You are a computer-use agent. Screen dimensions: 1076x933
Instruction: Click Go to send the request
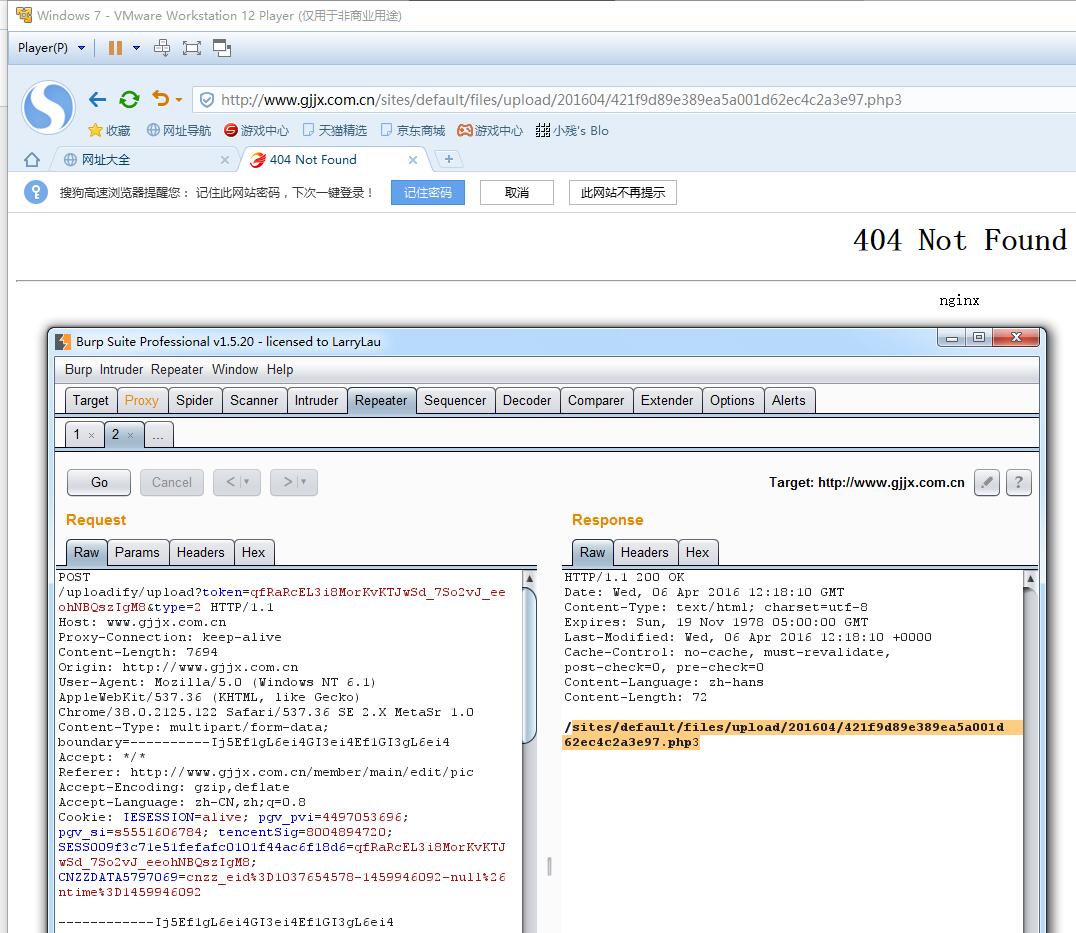(99, 482)
